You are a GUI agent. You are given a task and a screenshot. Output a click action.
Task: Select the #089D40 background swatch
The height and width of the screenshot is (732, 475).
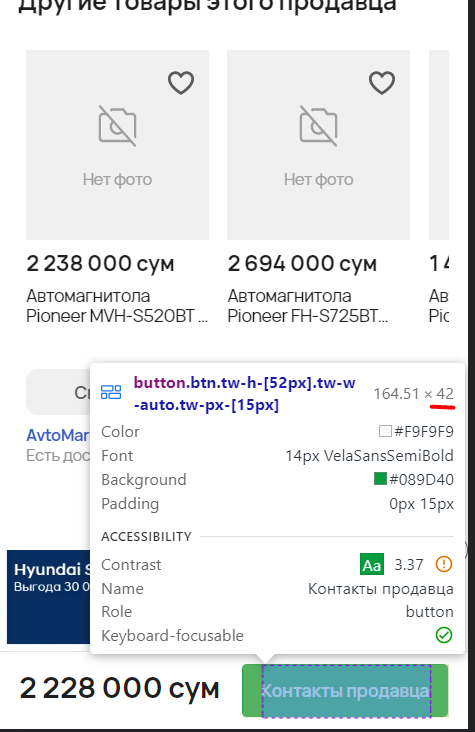[380, 479]
